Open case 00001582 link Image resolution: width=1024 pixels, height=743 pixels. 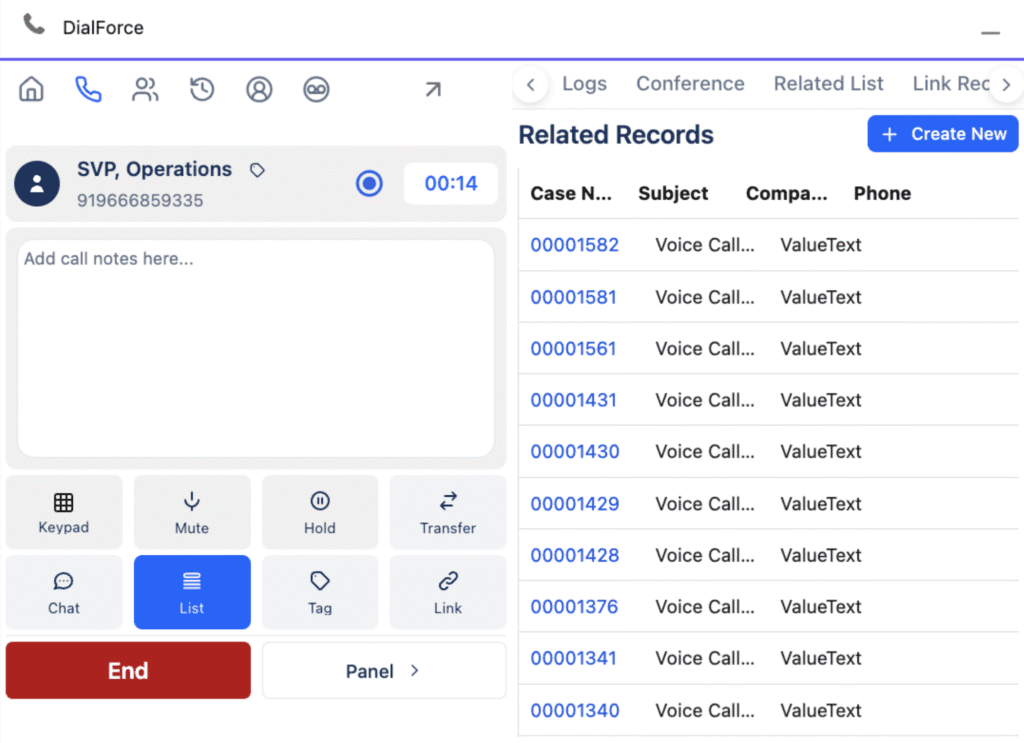(x=574, y=245)
